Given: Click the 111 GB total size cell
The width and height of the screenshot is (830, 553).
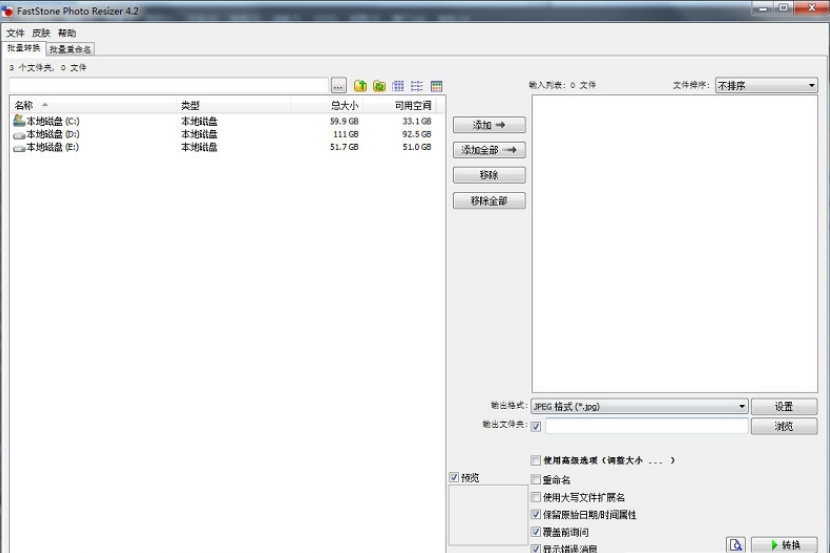Looking at the screenshot, I should point(346,134).
